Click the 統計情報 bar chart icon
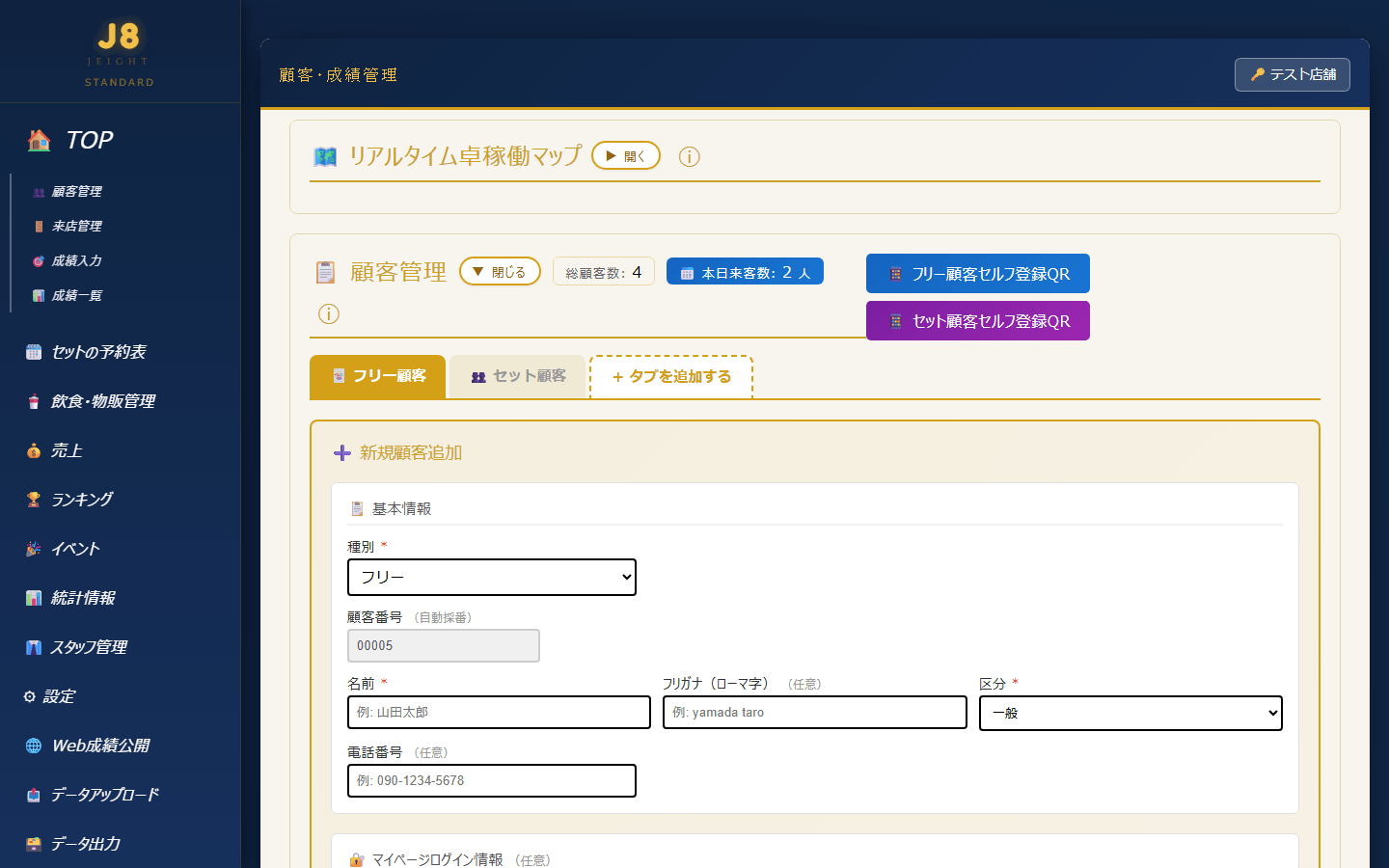This screenshot has width=1389, height=868. pos(34,598)
